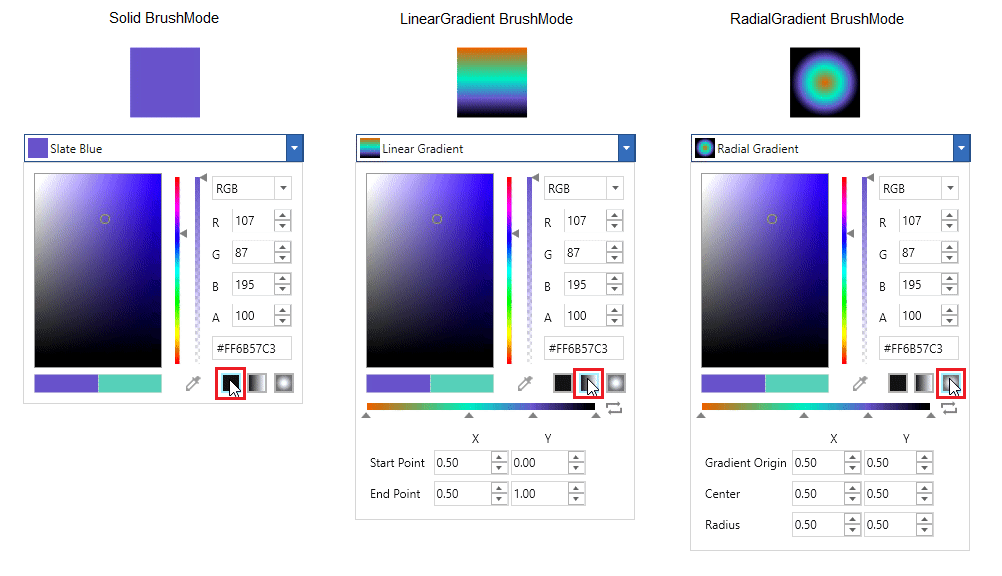
Task: Toggle the highlighted radial gradient mode button
Action: (x=950, y=383)
